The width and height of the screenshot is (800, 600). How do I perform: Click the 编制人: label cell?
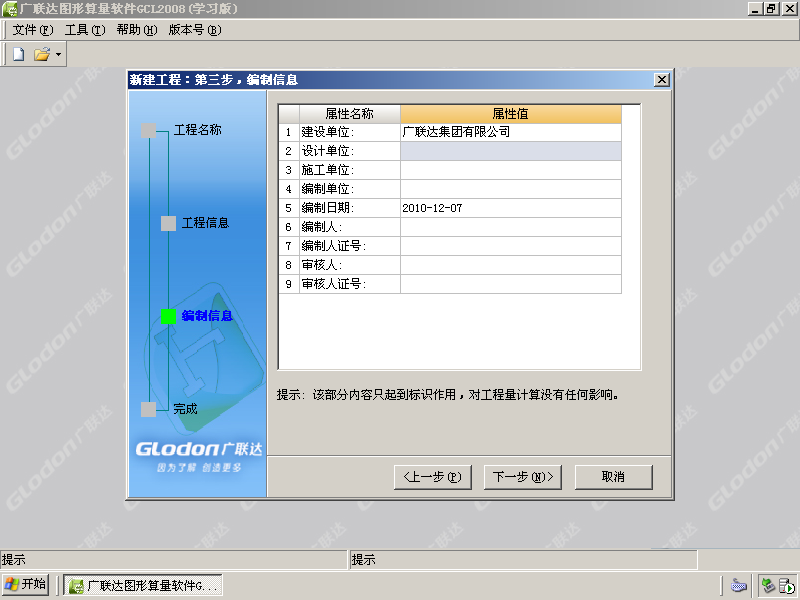click(x=349, y=227)
